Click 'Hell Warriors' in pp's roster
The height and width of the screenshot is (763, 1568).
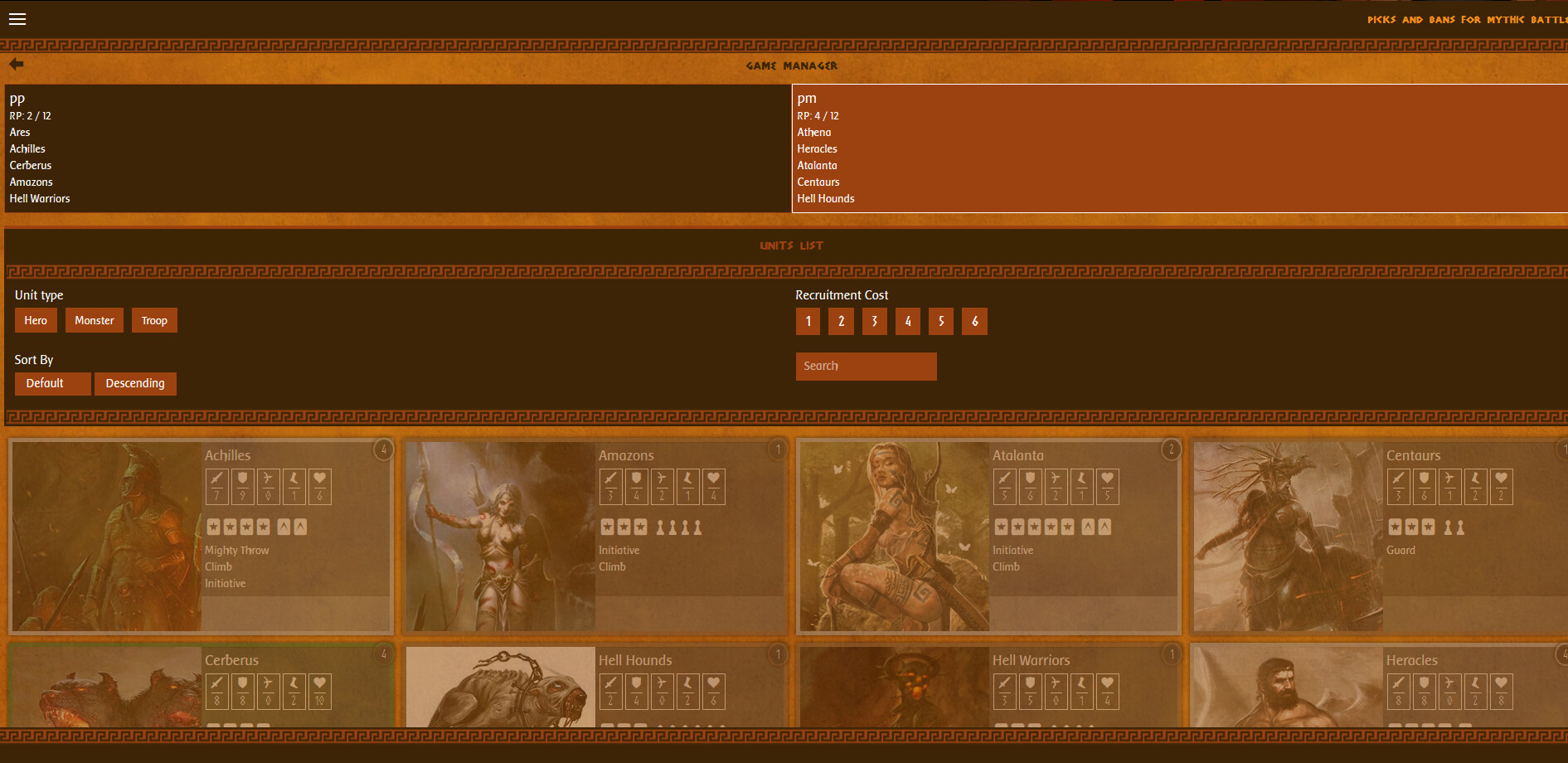click(40, 198)
